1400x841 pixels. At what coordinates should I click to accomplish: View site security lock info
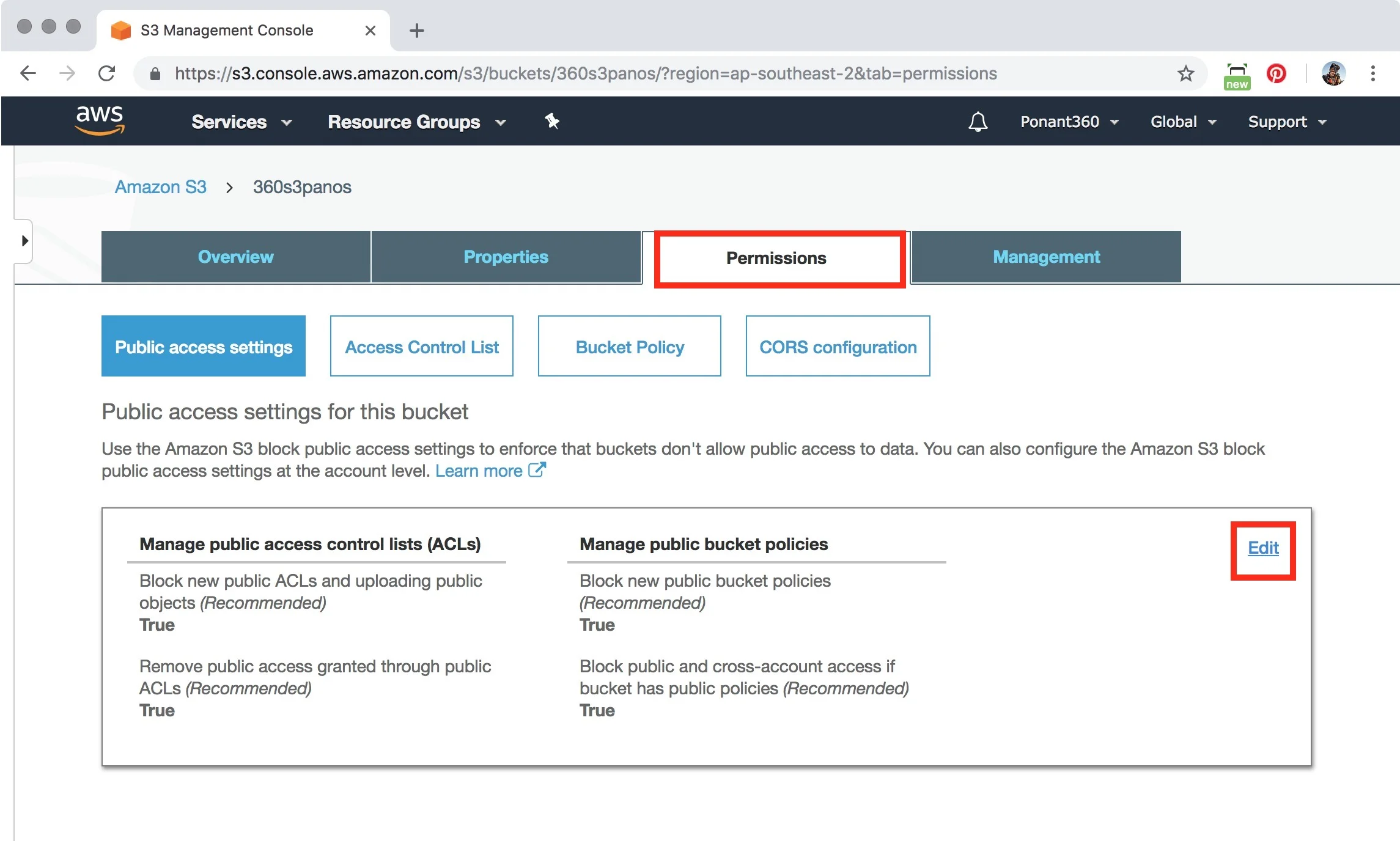155,74
